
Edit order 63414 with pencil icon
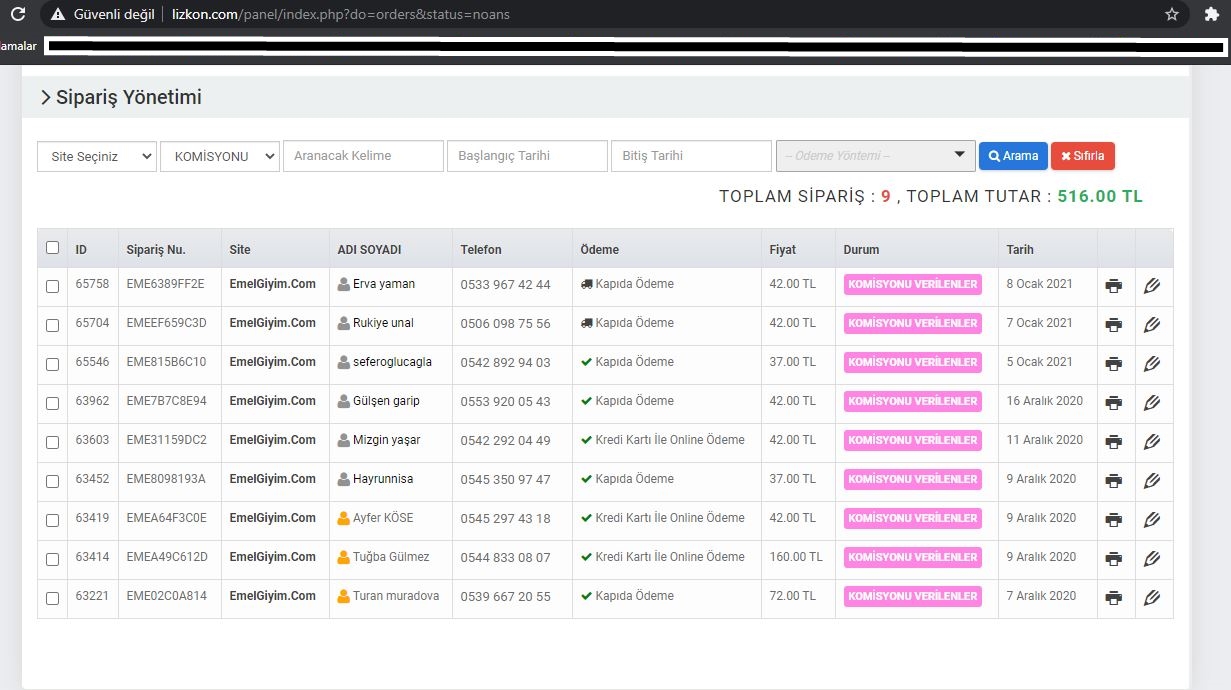1151,559
